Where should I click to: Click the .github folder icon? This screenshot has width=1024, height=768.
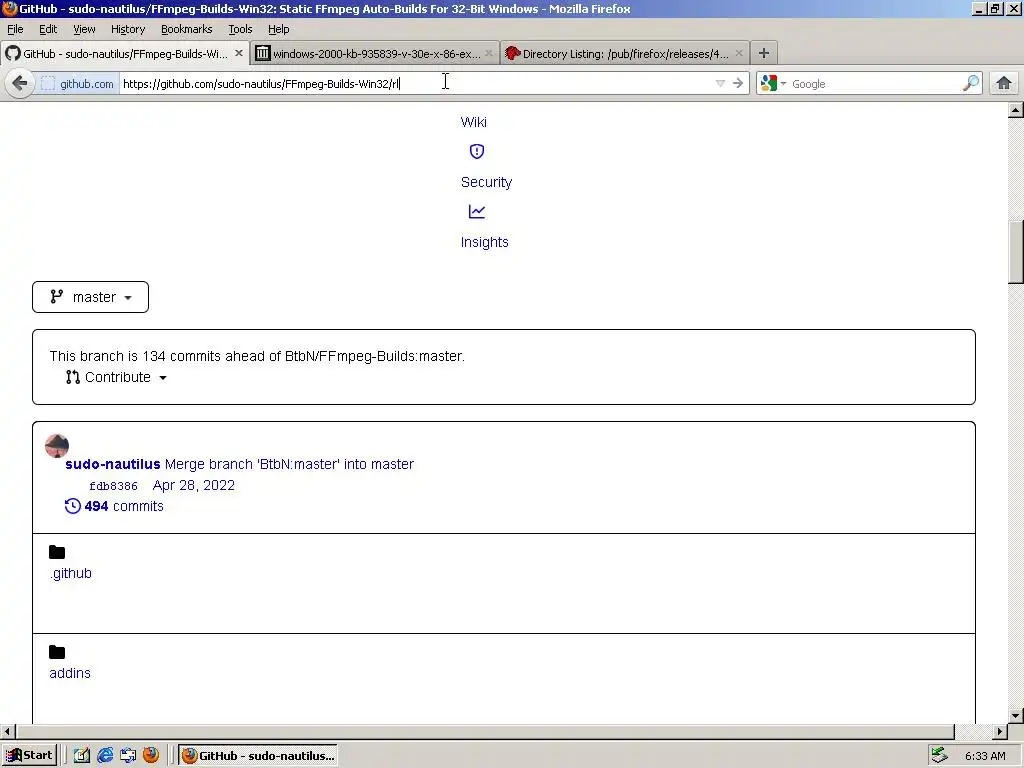(x=57, y=552)
